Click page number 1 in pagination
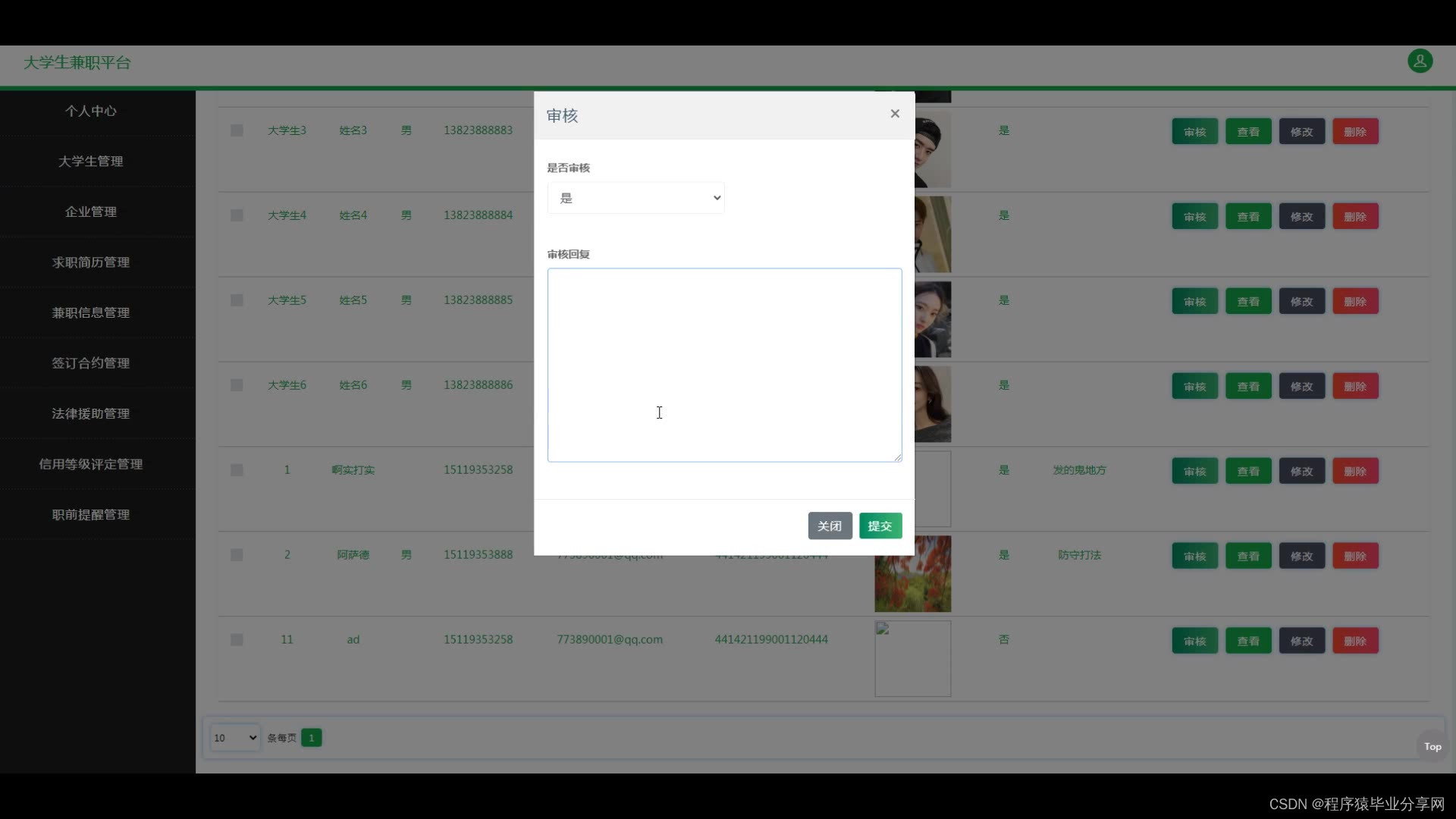The width and height of the screenshot is (1456, 819). click(311, 737)
